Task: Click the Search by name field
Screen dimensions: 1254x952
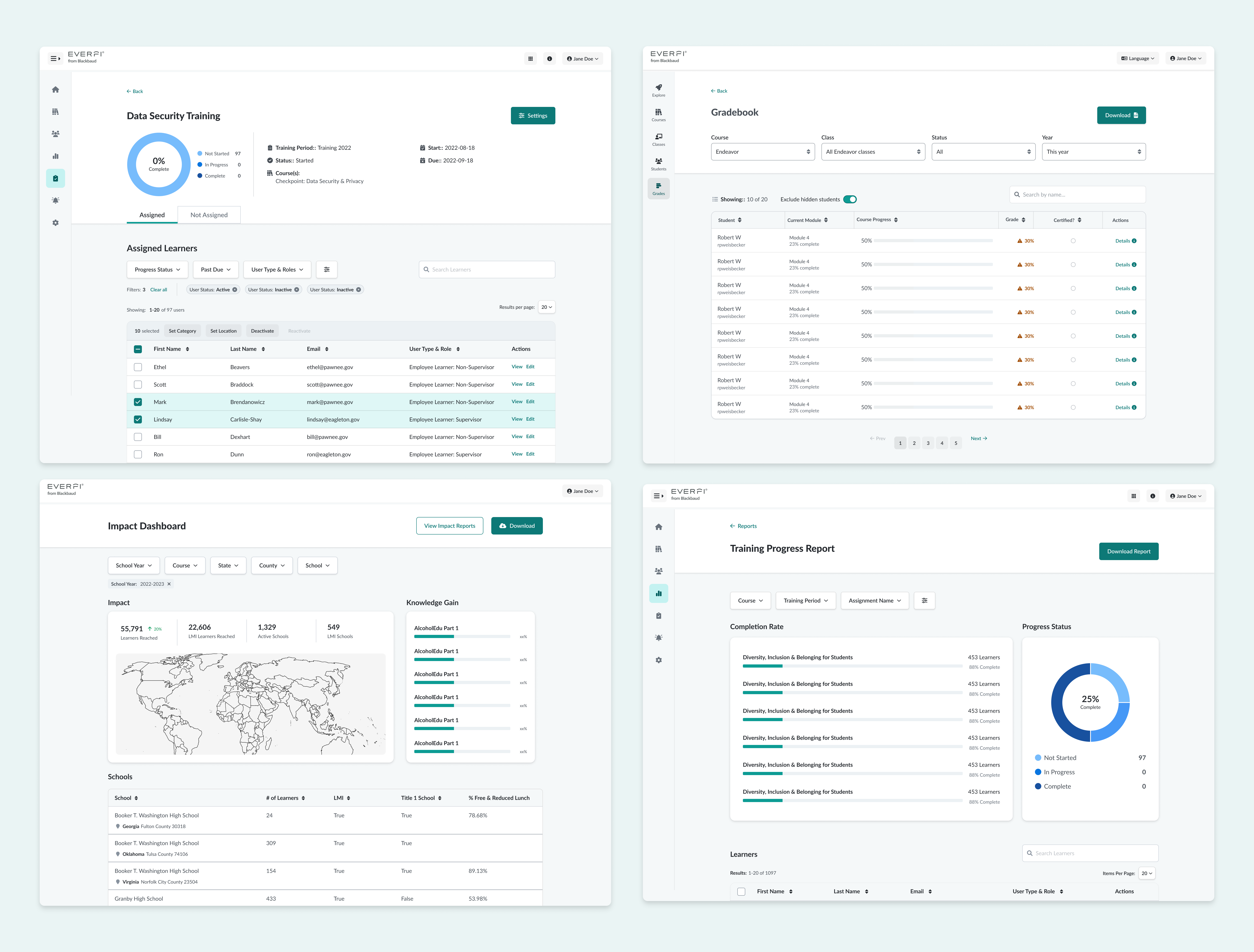Action: point(1077,194)
